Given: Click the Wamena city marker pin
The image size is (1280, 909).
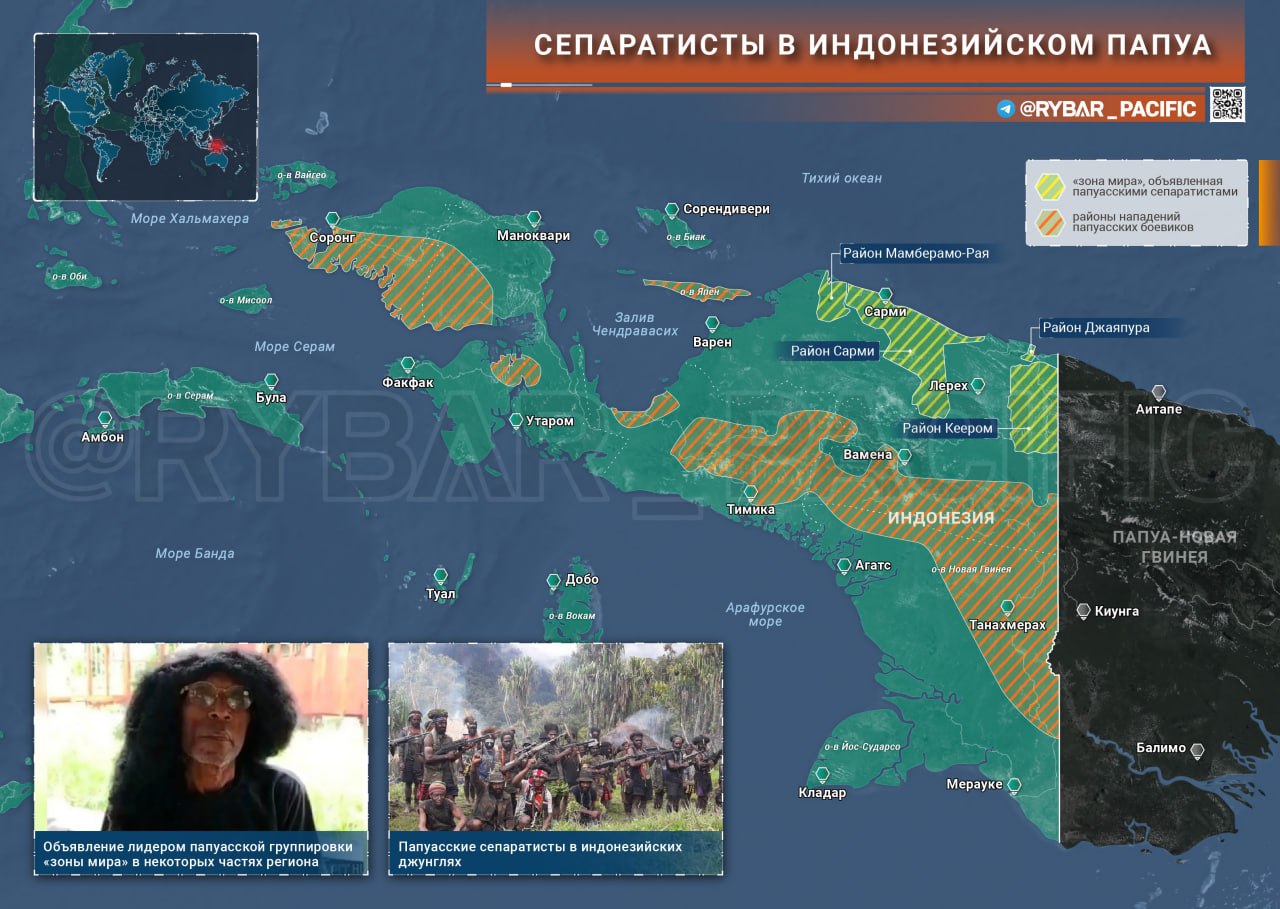Looking at the screenshot, I should coord(904,456).
